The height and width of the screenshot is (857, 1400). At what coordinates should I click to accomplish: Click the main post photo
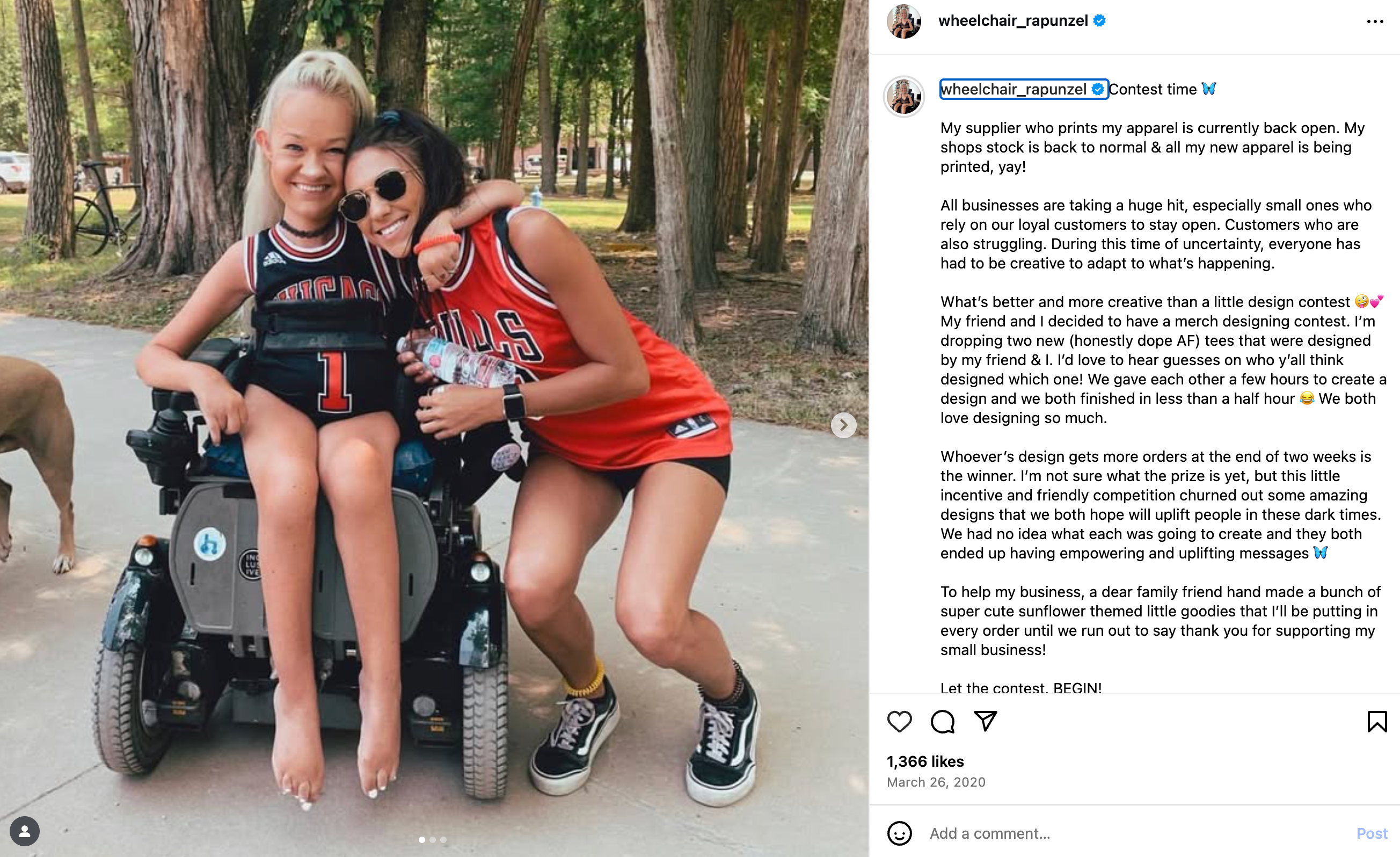tap(434, 428)
